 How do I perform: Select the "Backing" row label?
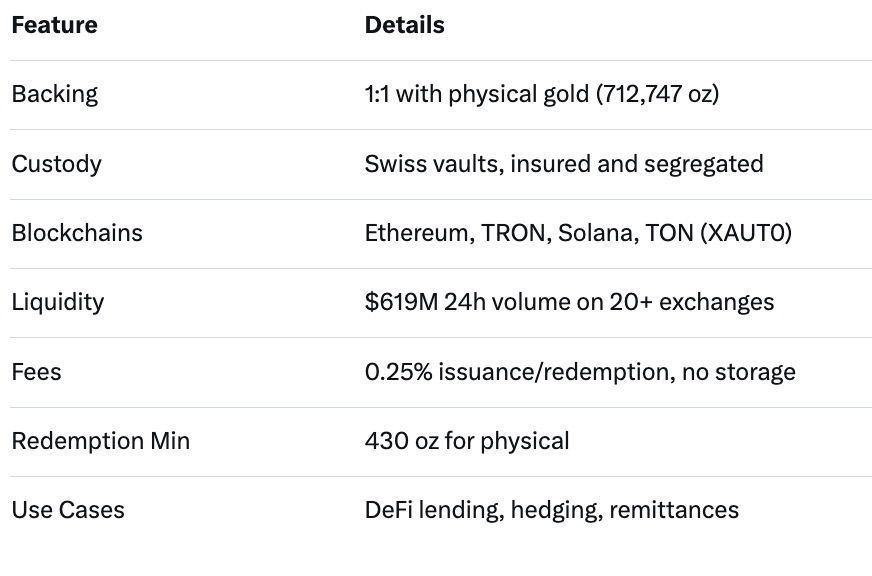54,94
